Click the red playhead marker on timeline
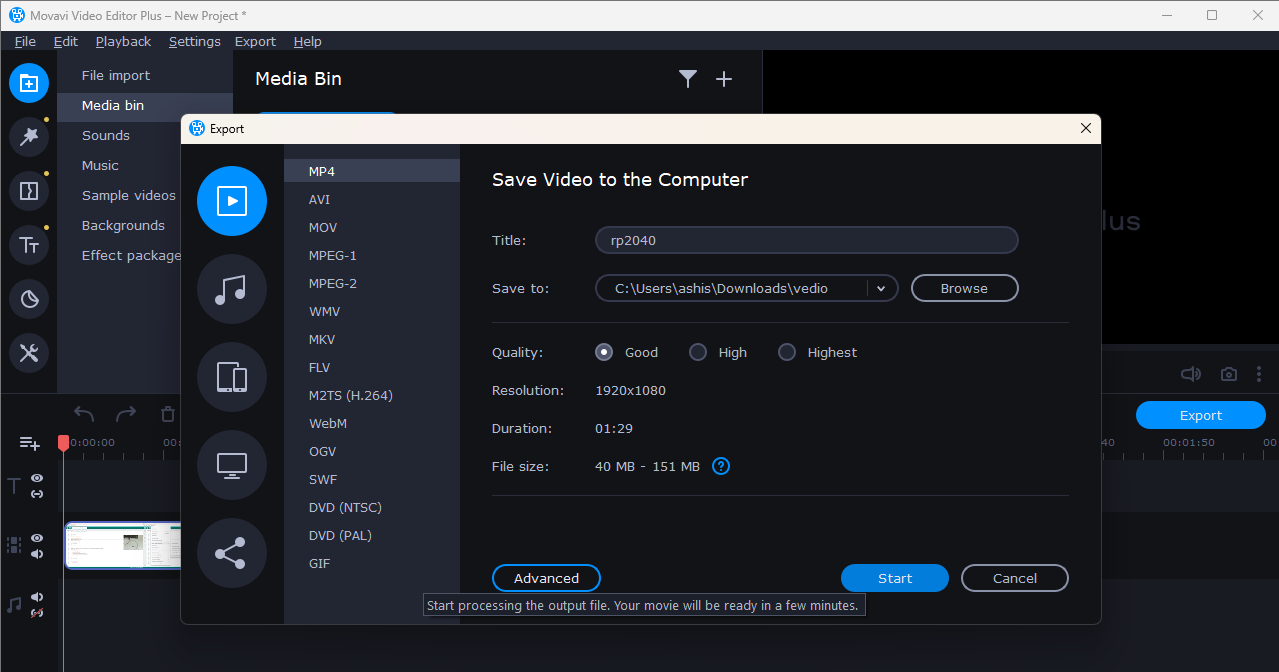 tap(63, 442)
